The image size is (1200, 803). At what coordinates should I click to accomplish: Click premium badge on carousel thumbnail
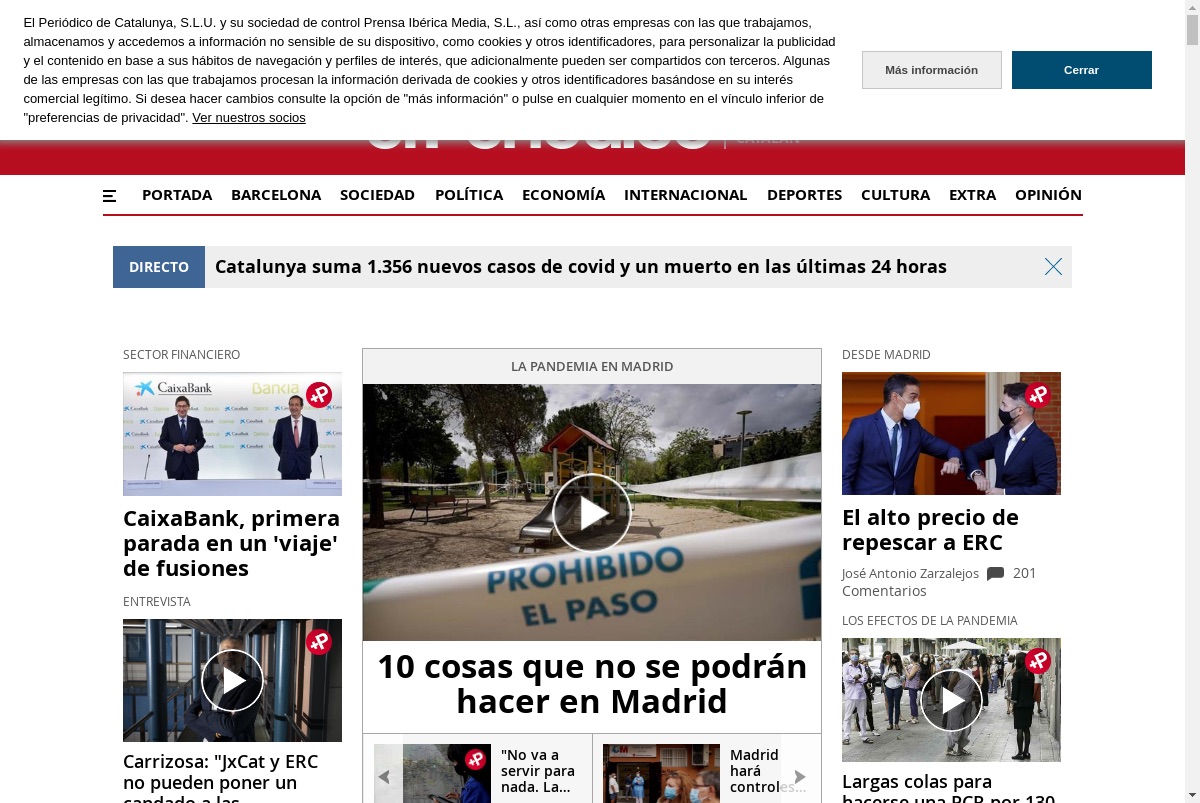tap(476, 760)
